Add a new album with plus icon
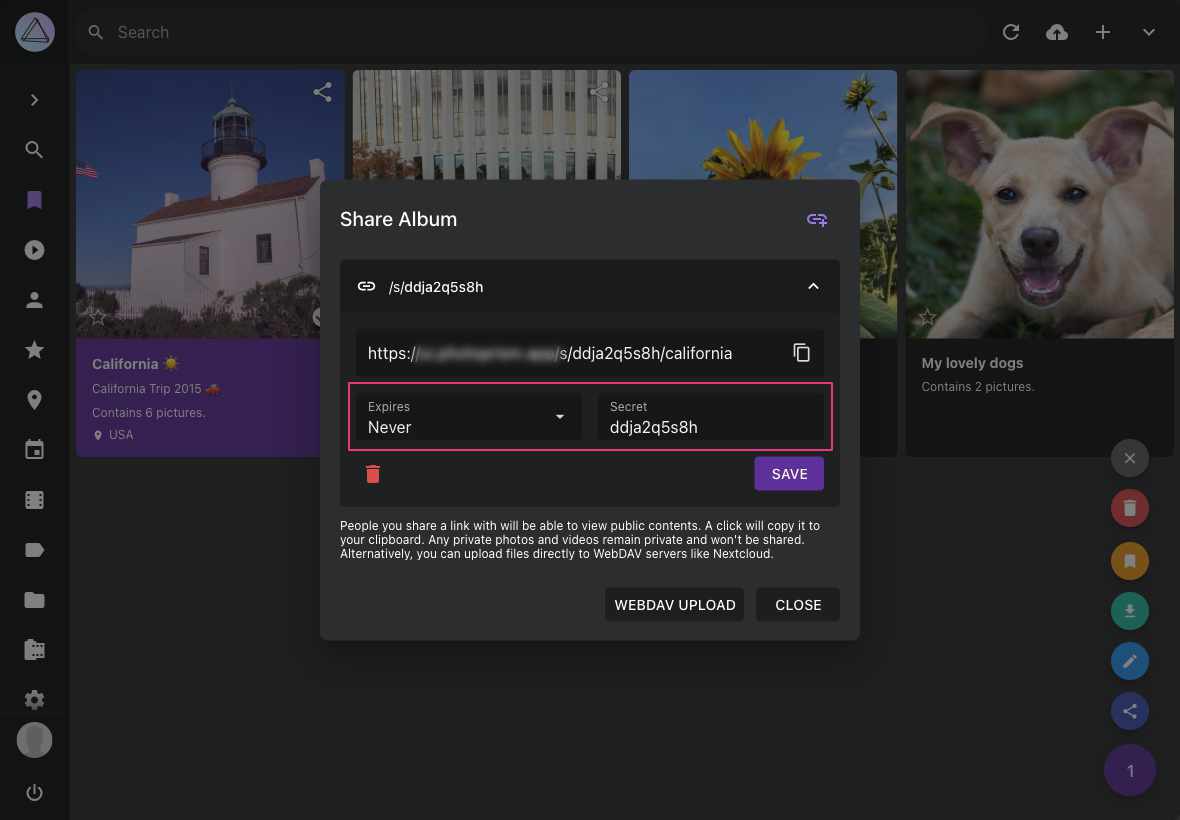Viewport: 1180px width, 820px height. [x=1102, y=32]
